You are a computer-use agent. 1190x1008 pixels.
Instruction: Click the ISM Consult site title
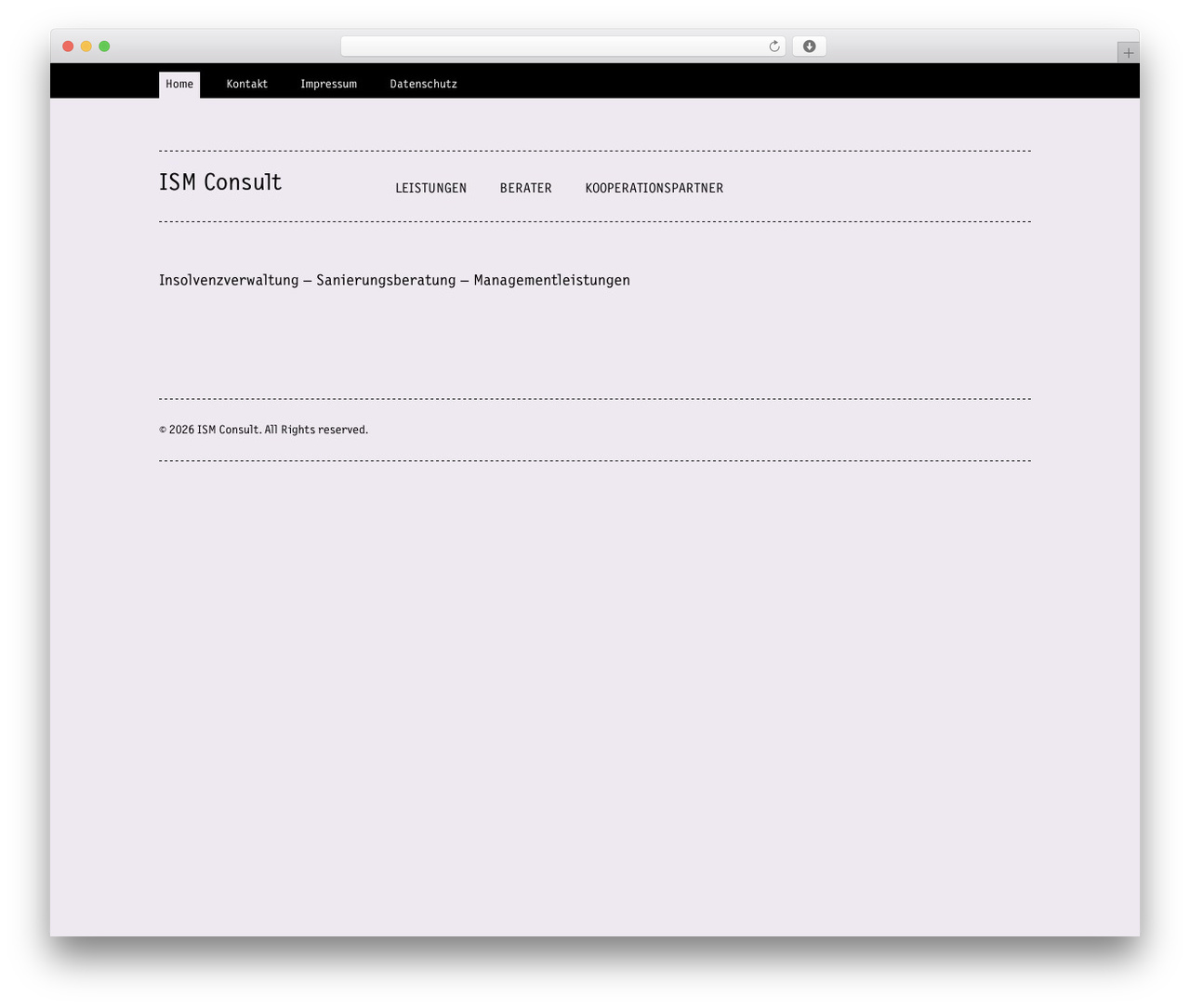[x=220, y=182]
